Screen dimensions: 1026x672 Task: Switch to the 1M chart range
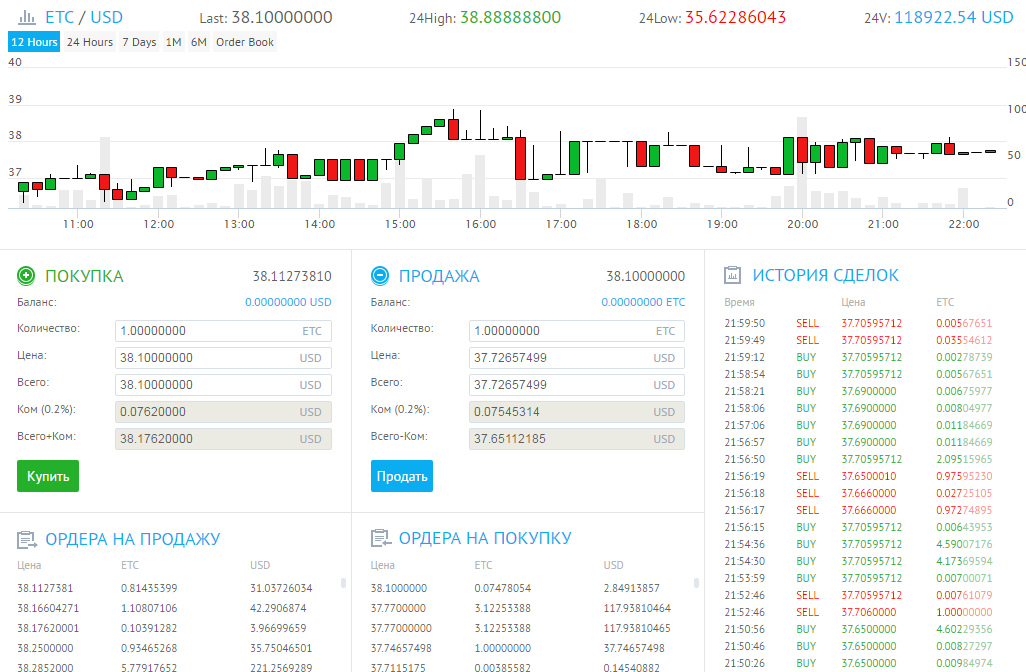174,42
